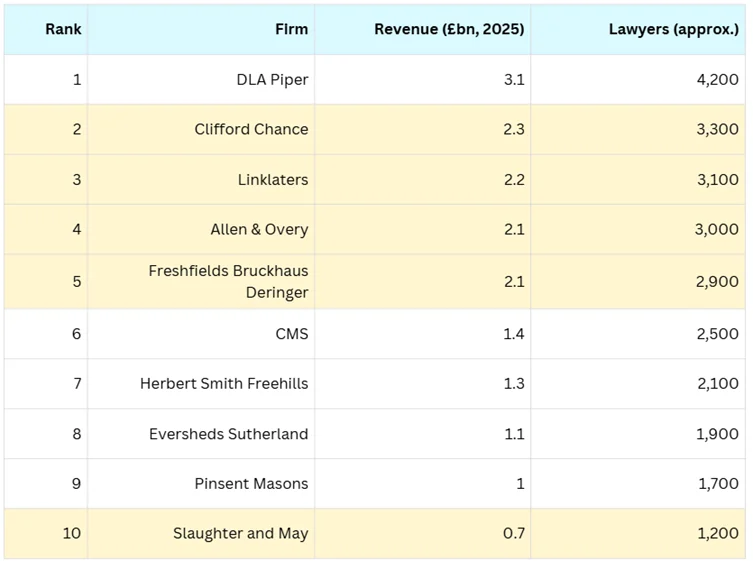Select the Slaughter and May cell

pos(240,533)
